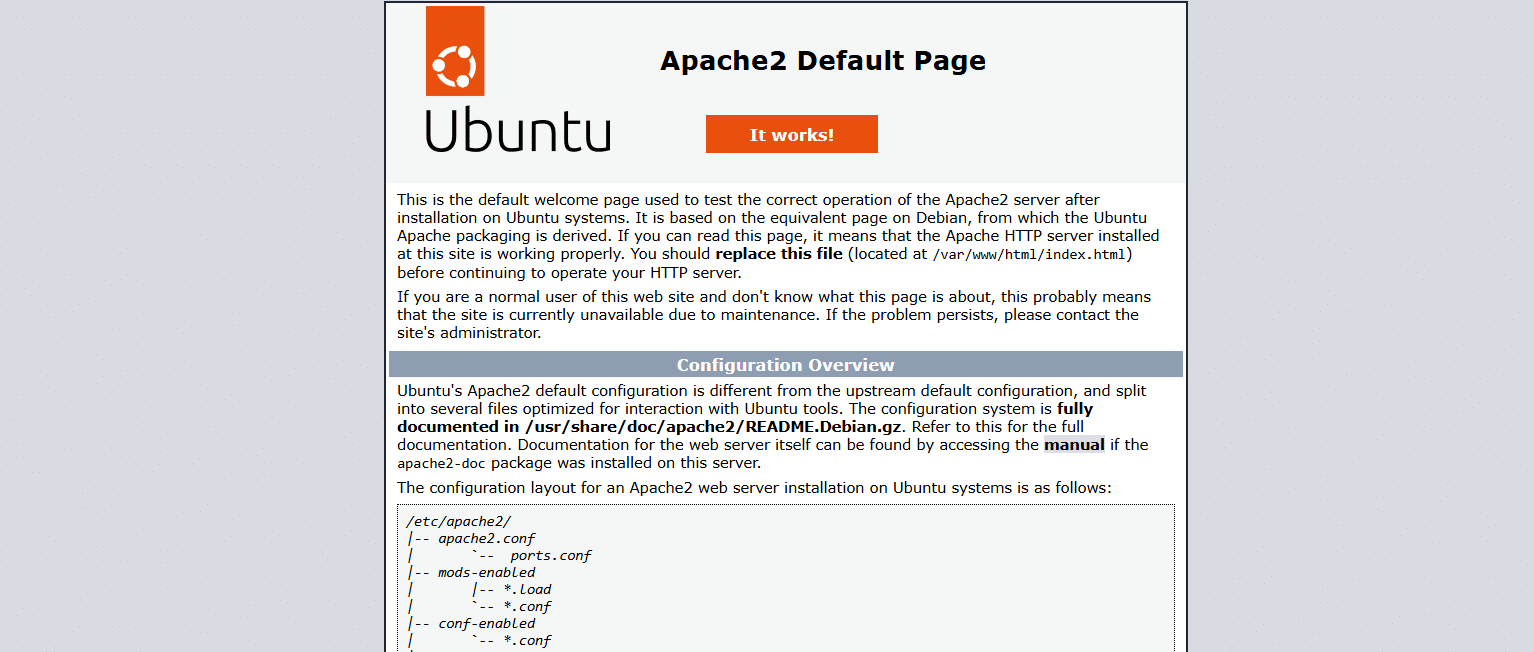Open the highlighted 'manual' documentation link
The width and height of the screenshot is (1534, 652).
click(x=1074, y=444)
